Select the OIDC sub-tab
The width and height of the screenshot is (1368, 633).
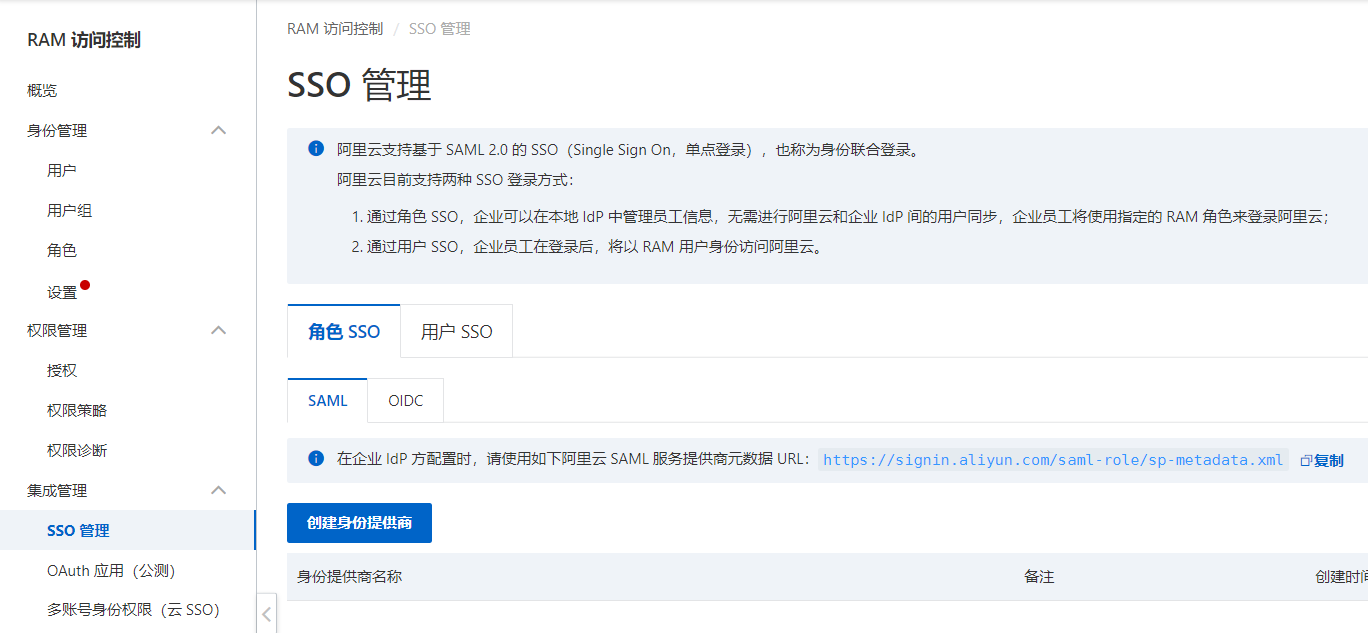point(406,401)
